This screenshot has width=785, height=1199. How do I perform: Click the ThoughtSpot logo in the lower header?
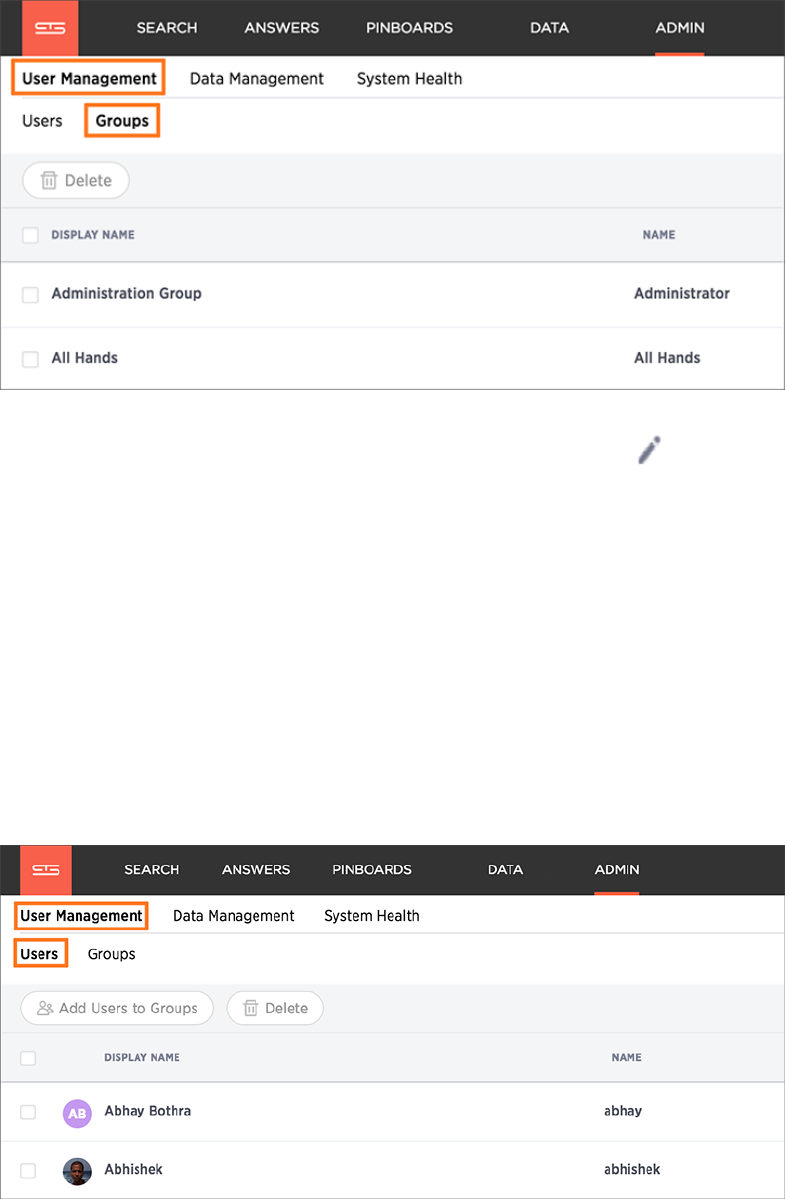click(46, 870)
